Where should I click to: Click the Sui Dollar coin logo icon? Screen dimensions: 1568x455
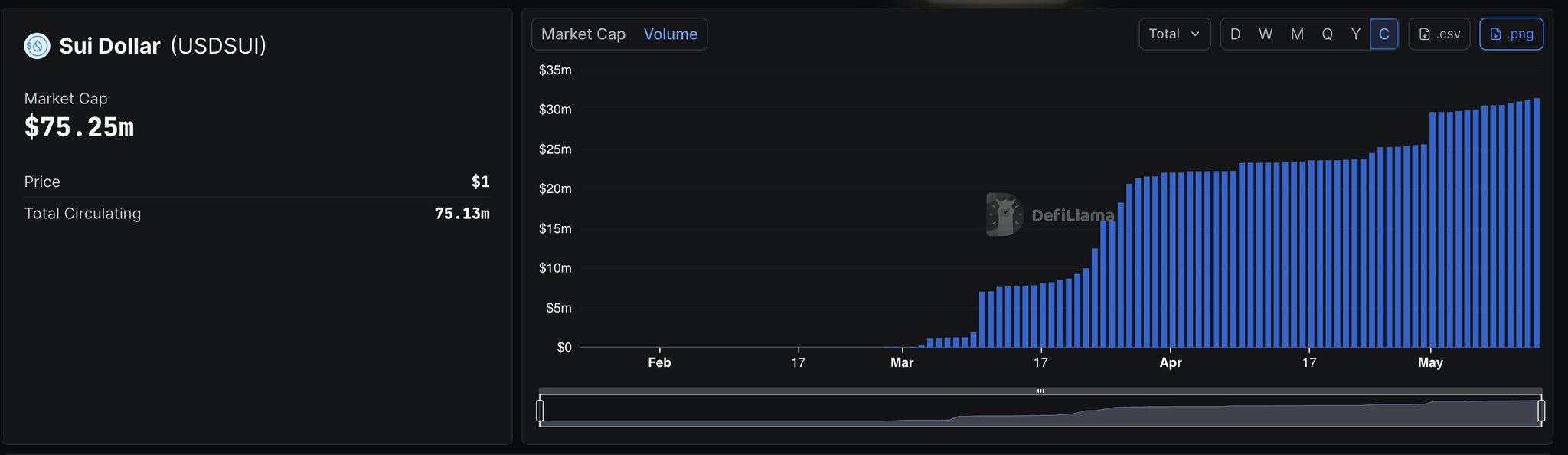tap(37, 46)
